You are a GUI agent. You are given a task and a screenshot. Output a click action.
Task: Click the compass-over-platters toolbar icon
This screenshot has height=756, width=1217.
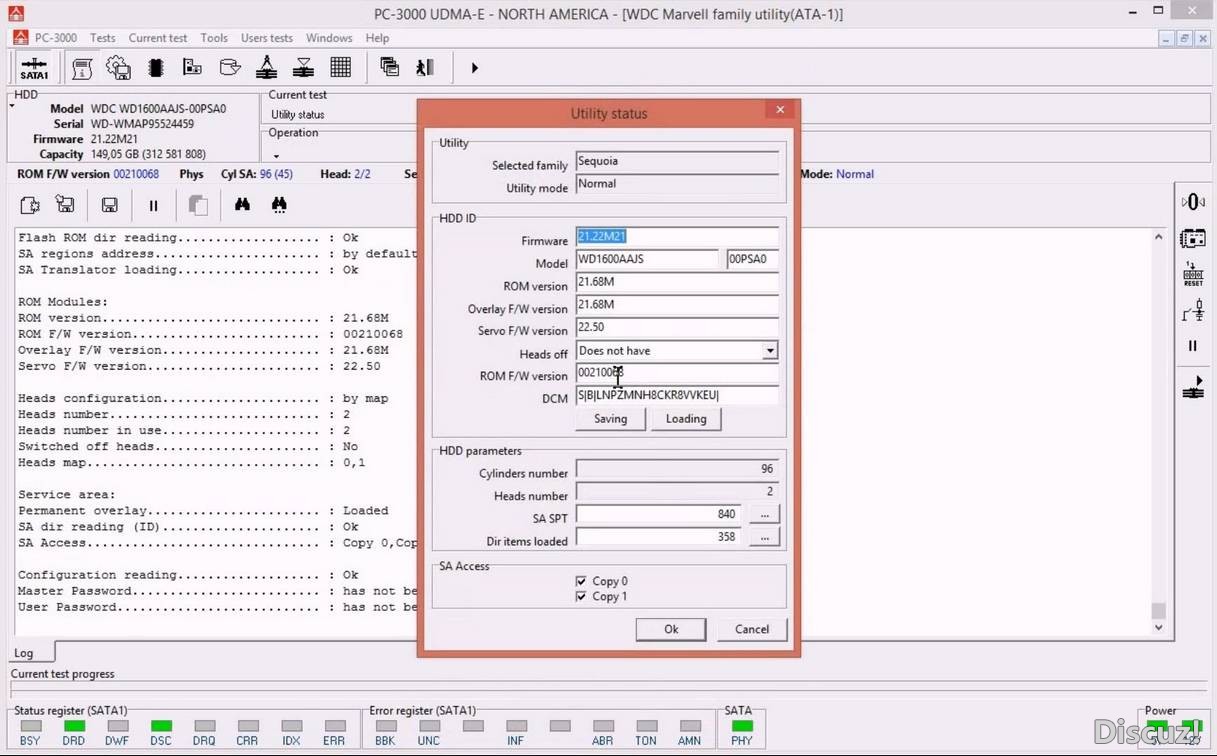(x=266, y=68)
